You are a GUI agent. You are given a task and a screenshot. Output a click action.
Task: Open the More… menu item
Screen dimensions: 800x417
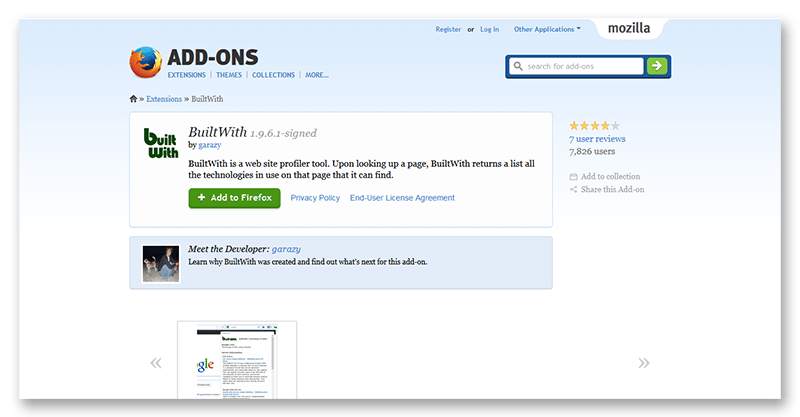[x=317, y=75]
